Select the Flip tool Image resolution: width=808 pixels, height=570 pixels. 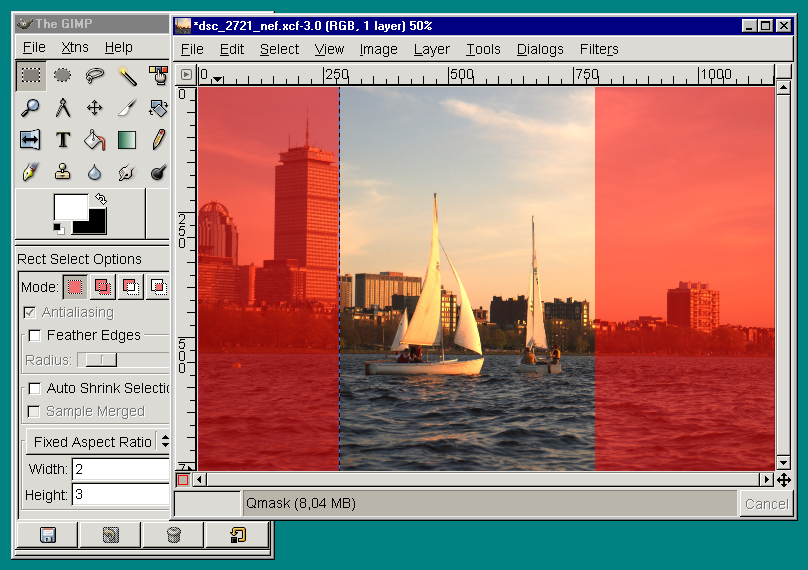pos(30,140)
